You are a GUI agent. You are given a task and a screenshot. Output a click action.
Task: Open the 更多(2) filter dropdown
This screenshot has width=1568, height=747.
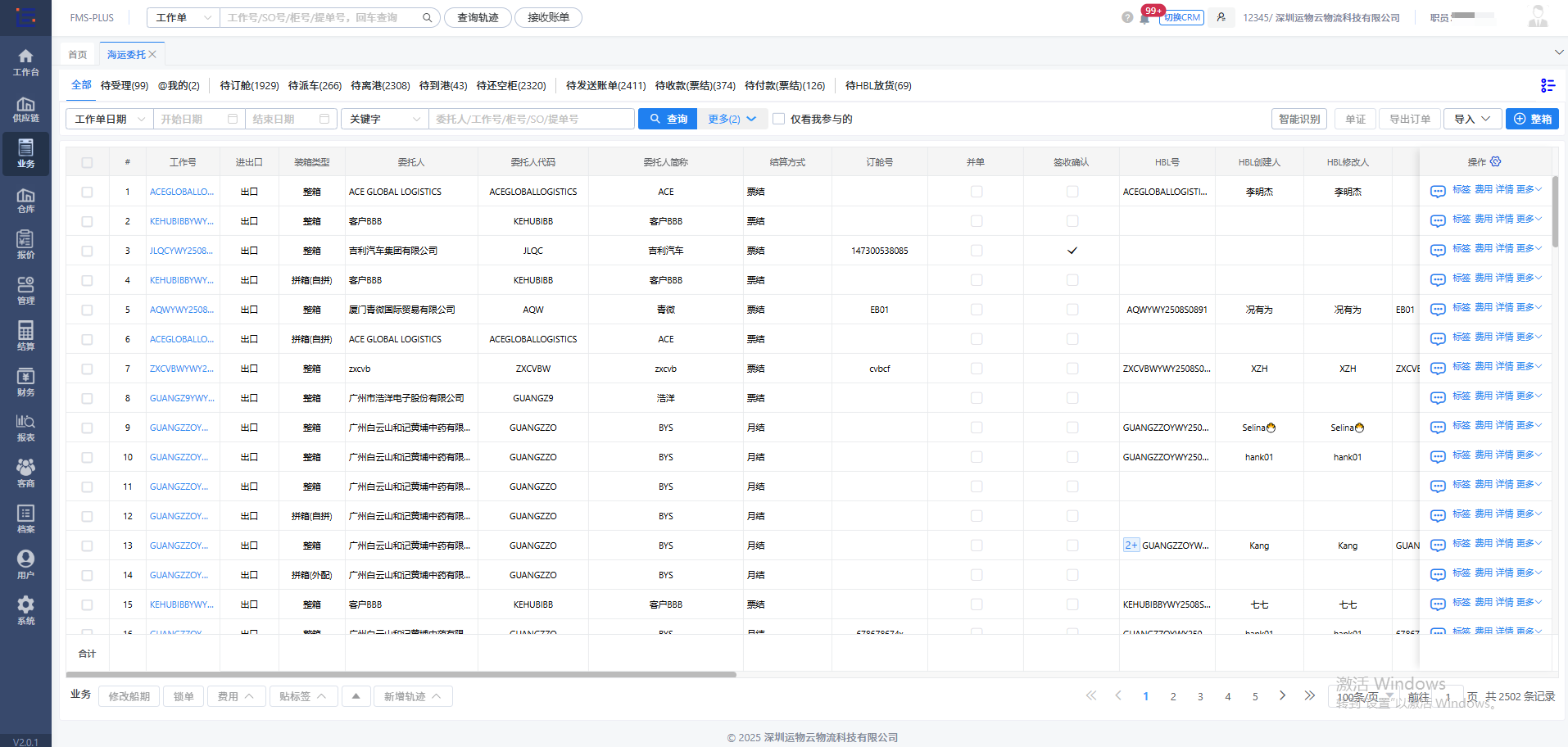732,119
